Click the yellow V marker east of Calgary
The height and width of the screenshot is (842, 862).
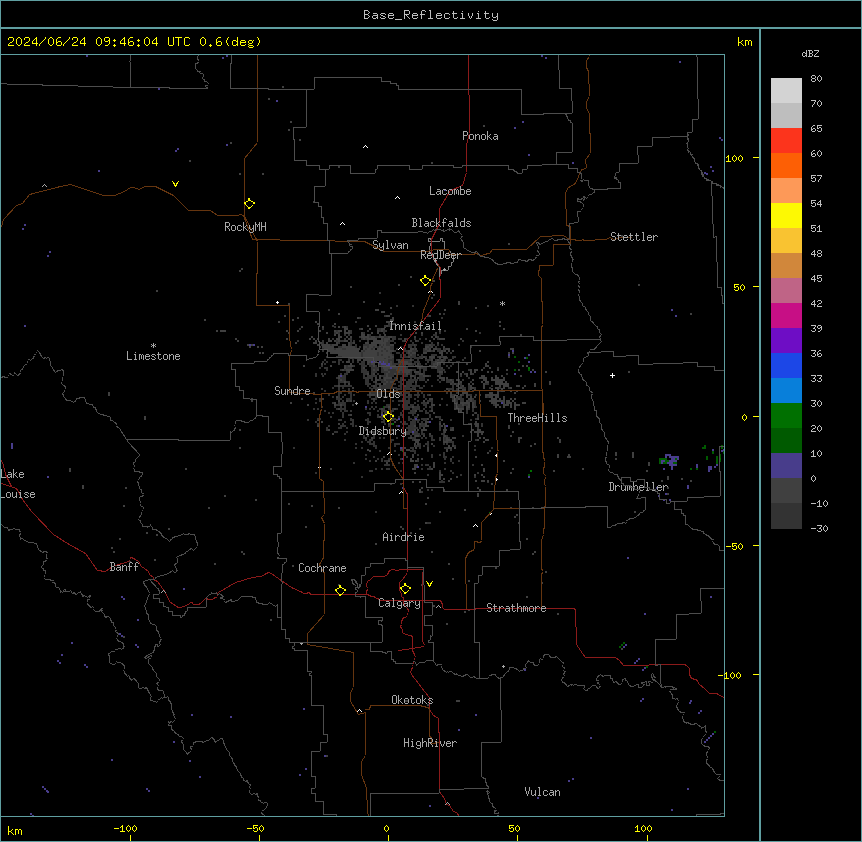click(x=429, y=584)
